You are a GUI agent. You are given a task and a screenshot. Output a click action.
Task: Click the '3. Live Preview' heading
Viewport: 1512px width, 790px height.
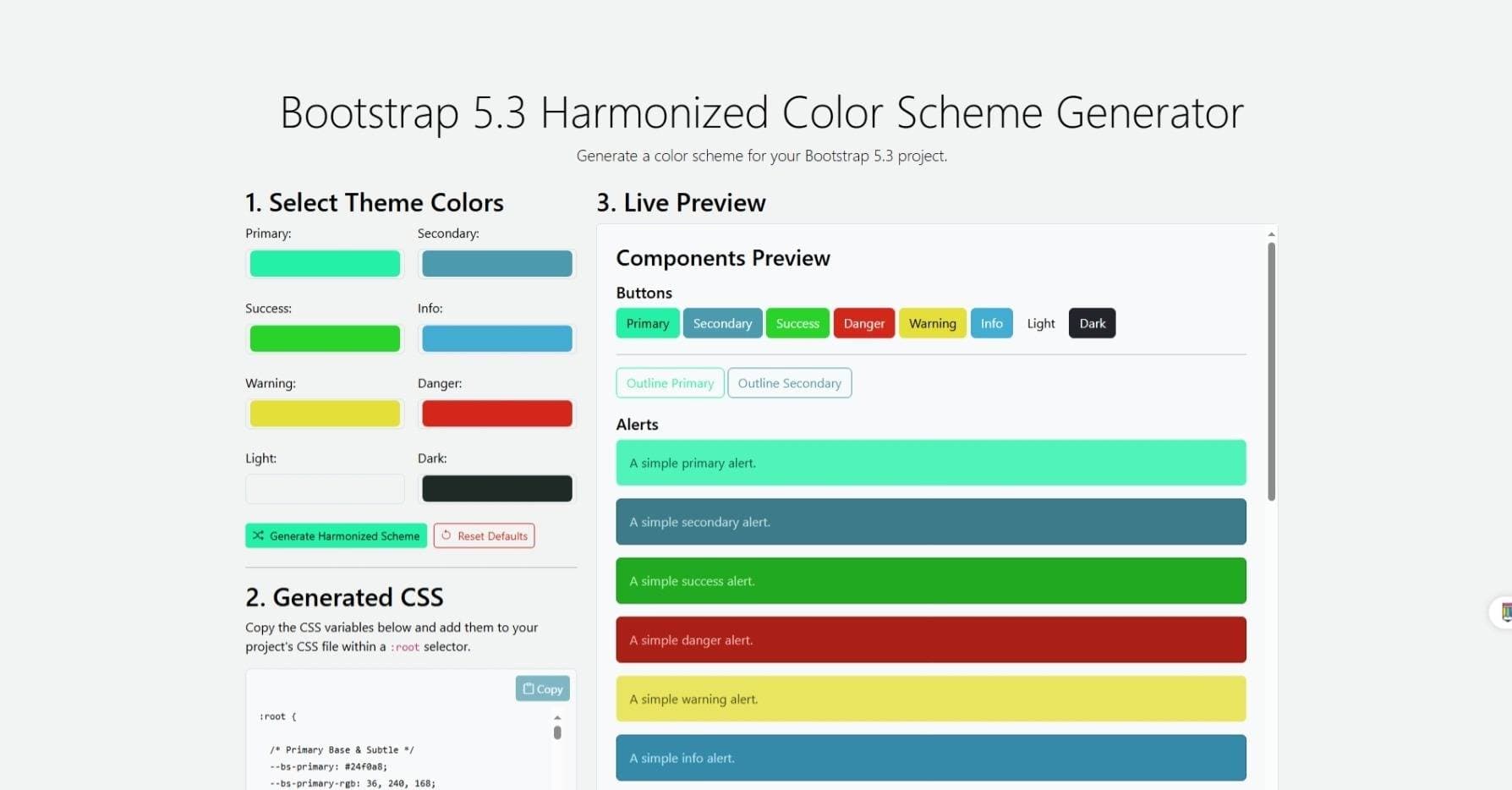click(681, 203)
